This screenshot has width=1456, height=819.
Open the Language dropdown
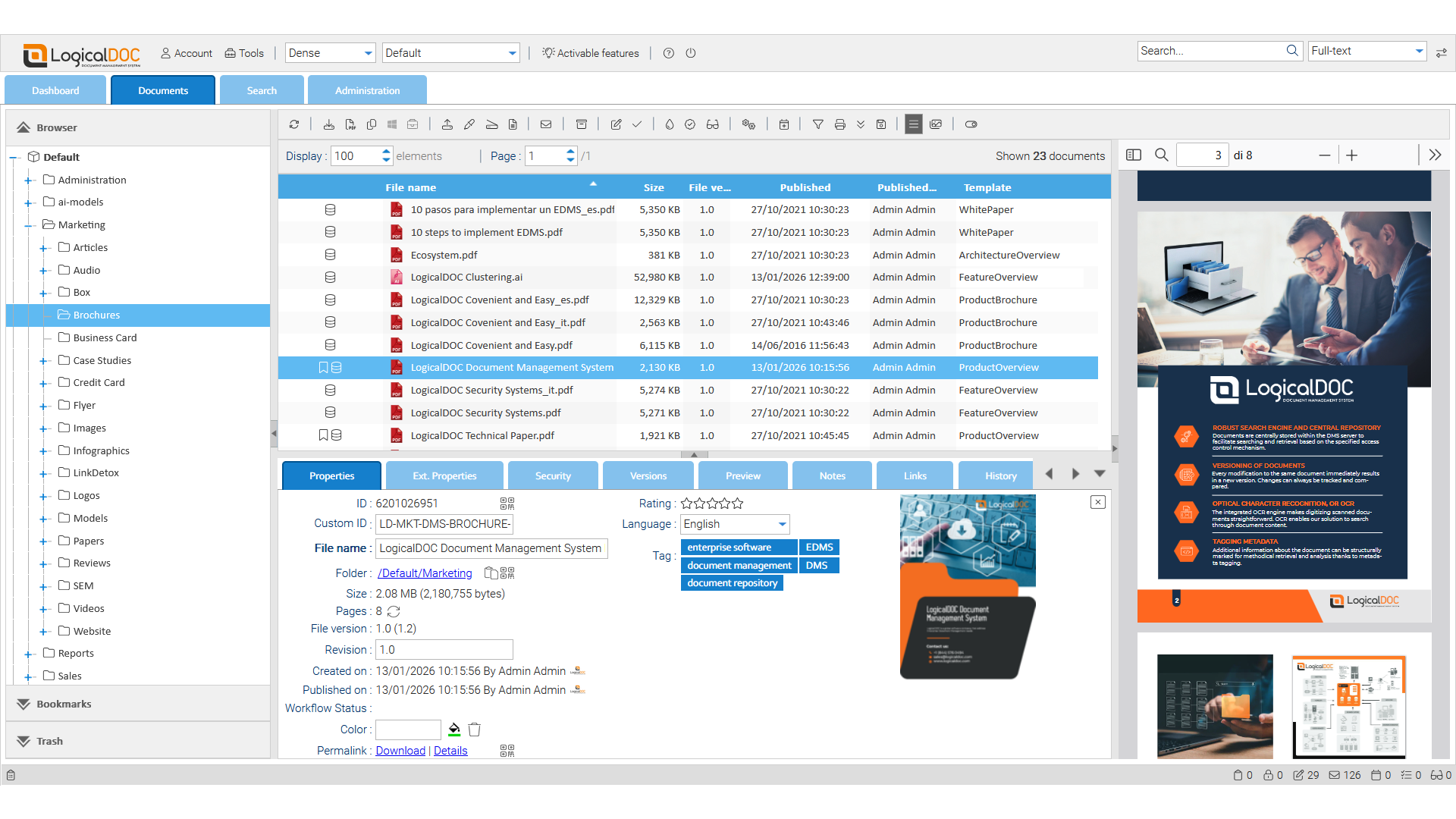click(x=782, y=524)
